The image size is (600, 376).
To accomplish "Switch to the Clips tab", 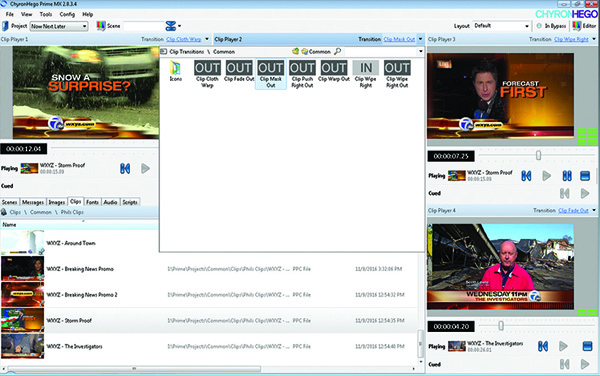I will tap(76, 201).
